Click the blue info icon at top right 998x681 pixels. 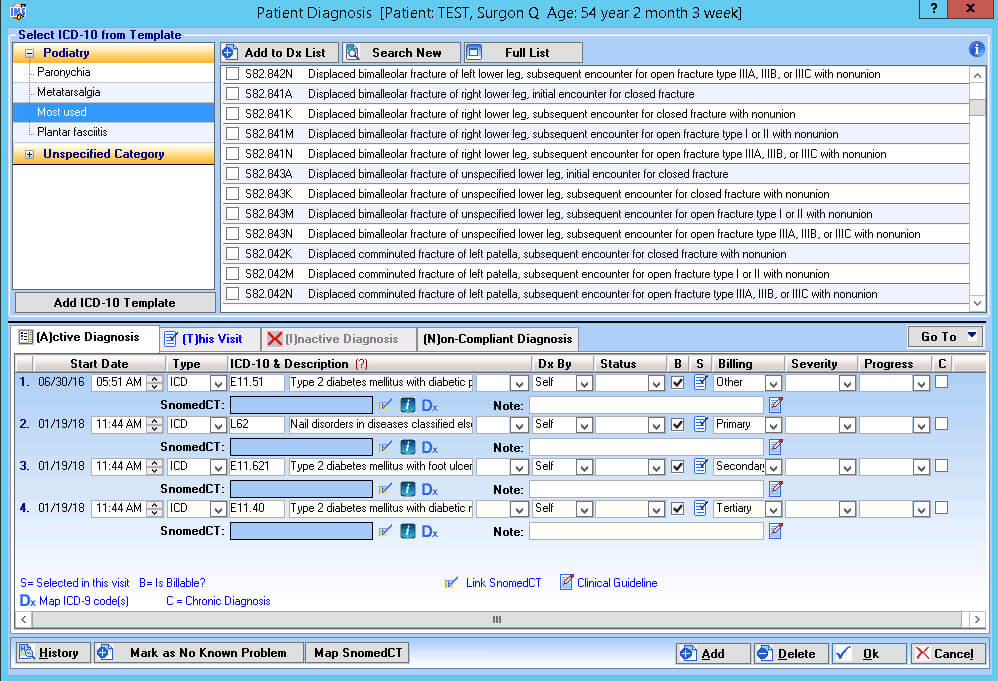point(976,49)
